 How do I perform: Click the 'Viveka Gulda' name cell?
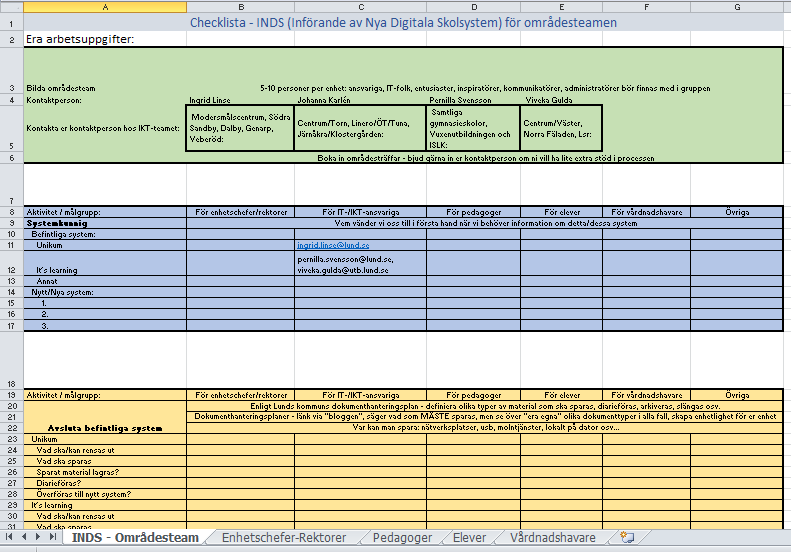pyautogui.click(x=561, y=100)
